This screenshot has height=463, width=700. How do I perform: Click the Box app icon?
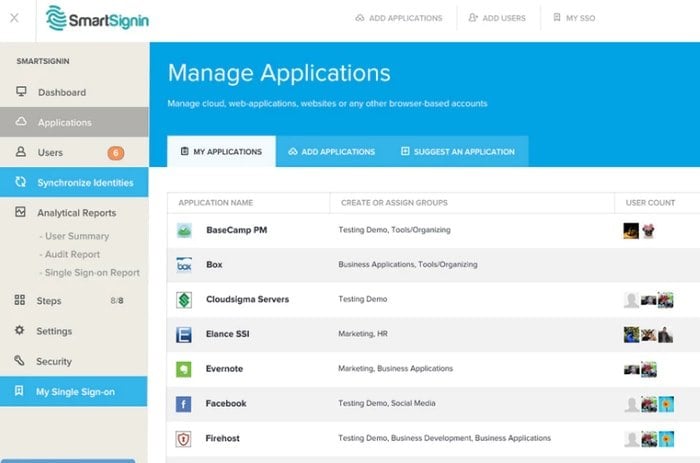(184, 265)
